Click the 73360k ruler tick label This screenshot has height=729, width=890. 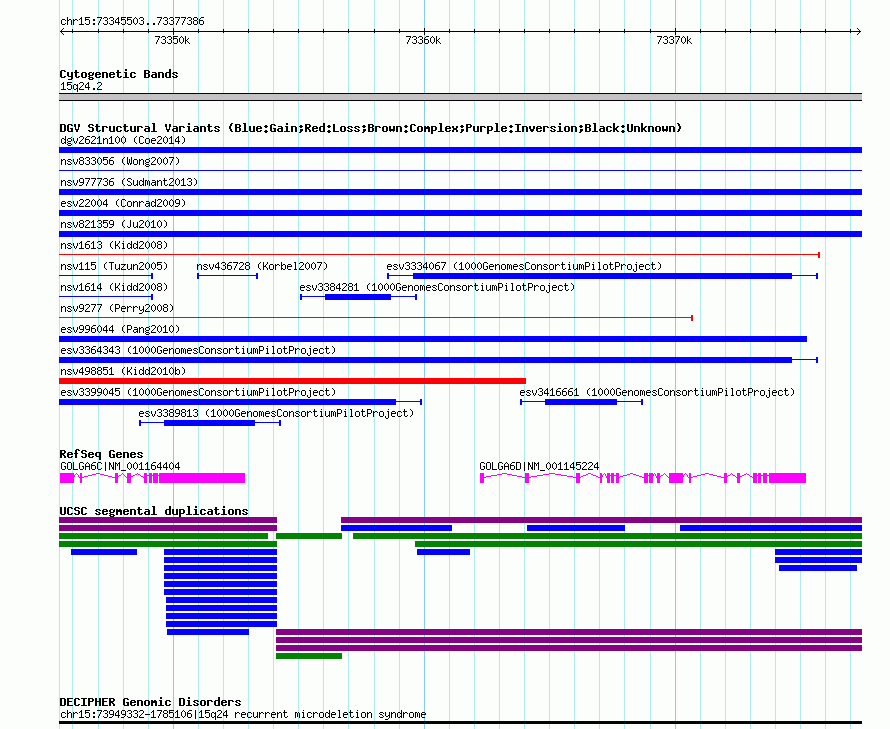tap(423, 40)
